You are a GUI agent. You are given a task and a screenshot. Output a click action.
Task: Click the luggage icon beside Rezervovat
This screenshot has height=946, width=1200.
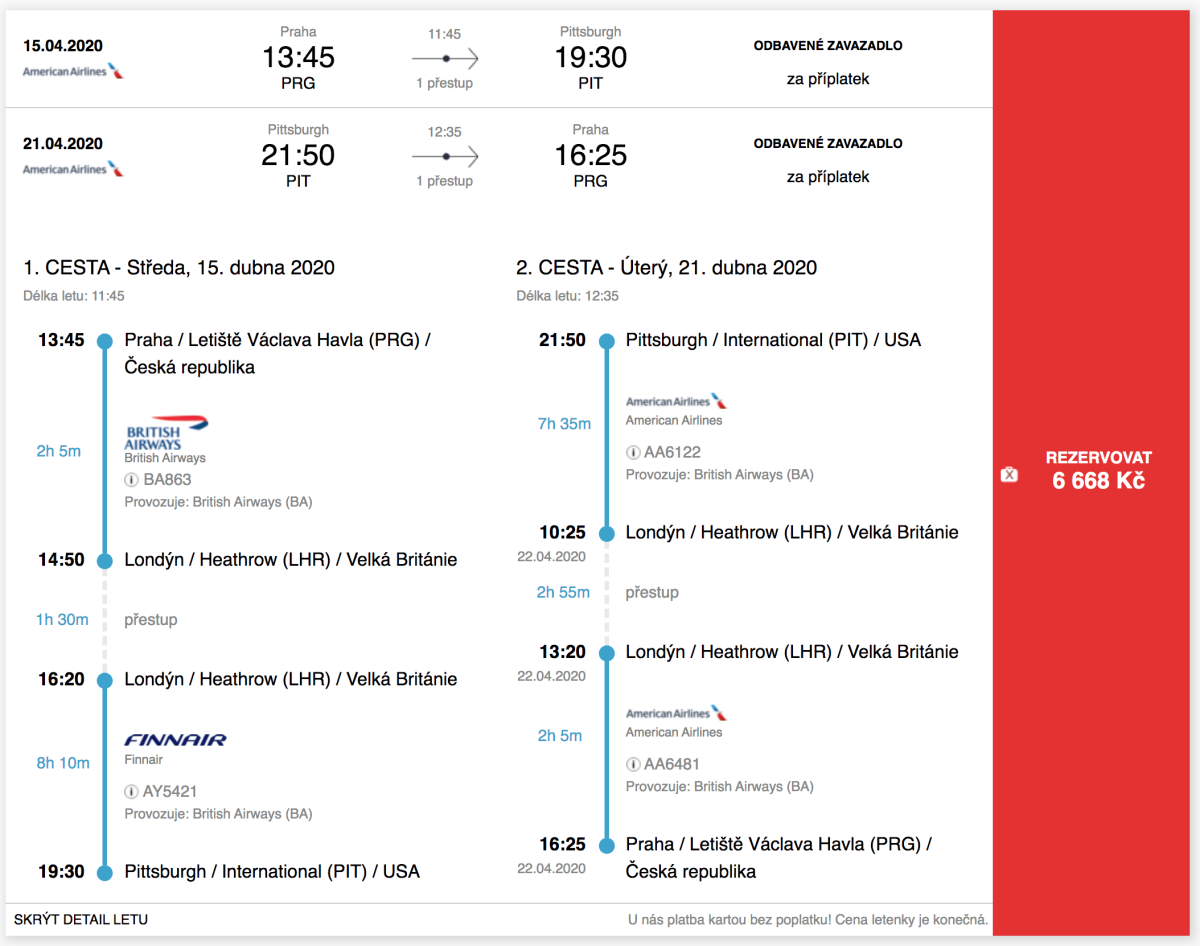tap(1009, 474)
